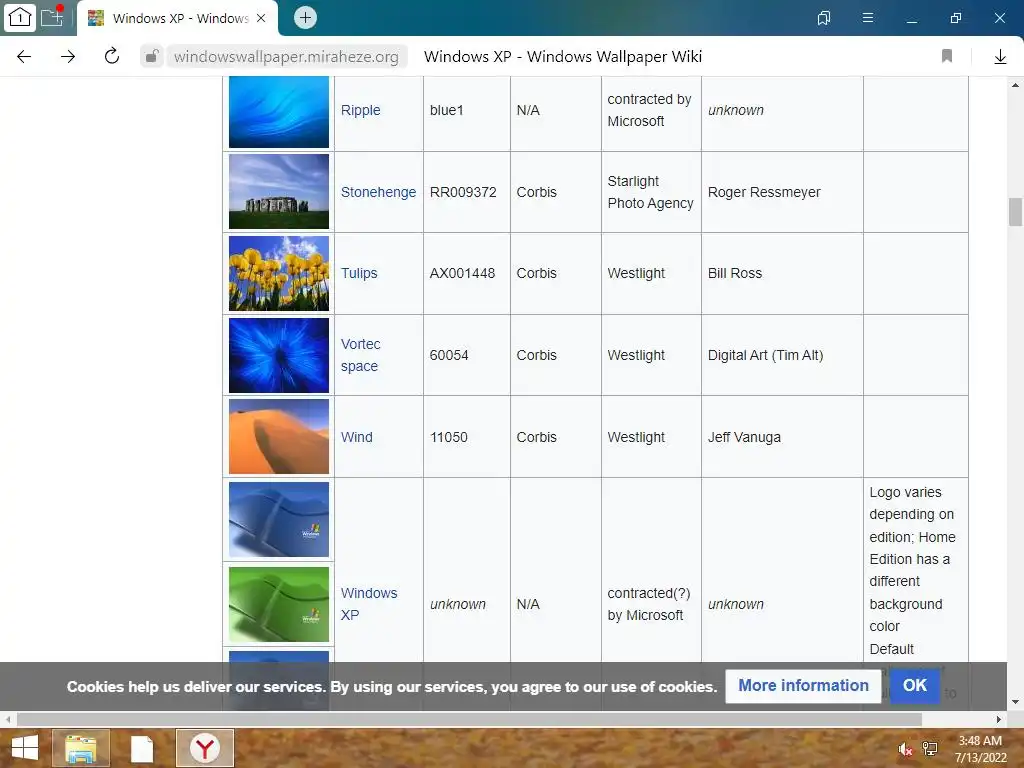Open the downloads panel
This screenshot has height=768, width=1024.
[1000, 57]
